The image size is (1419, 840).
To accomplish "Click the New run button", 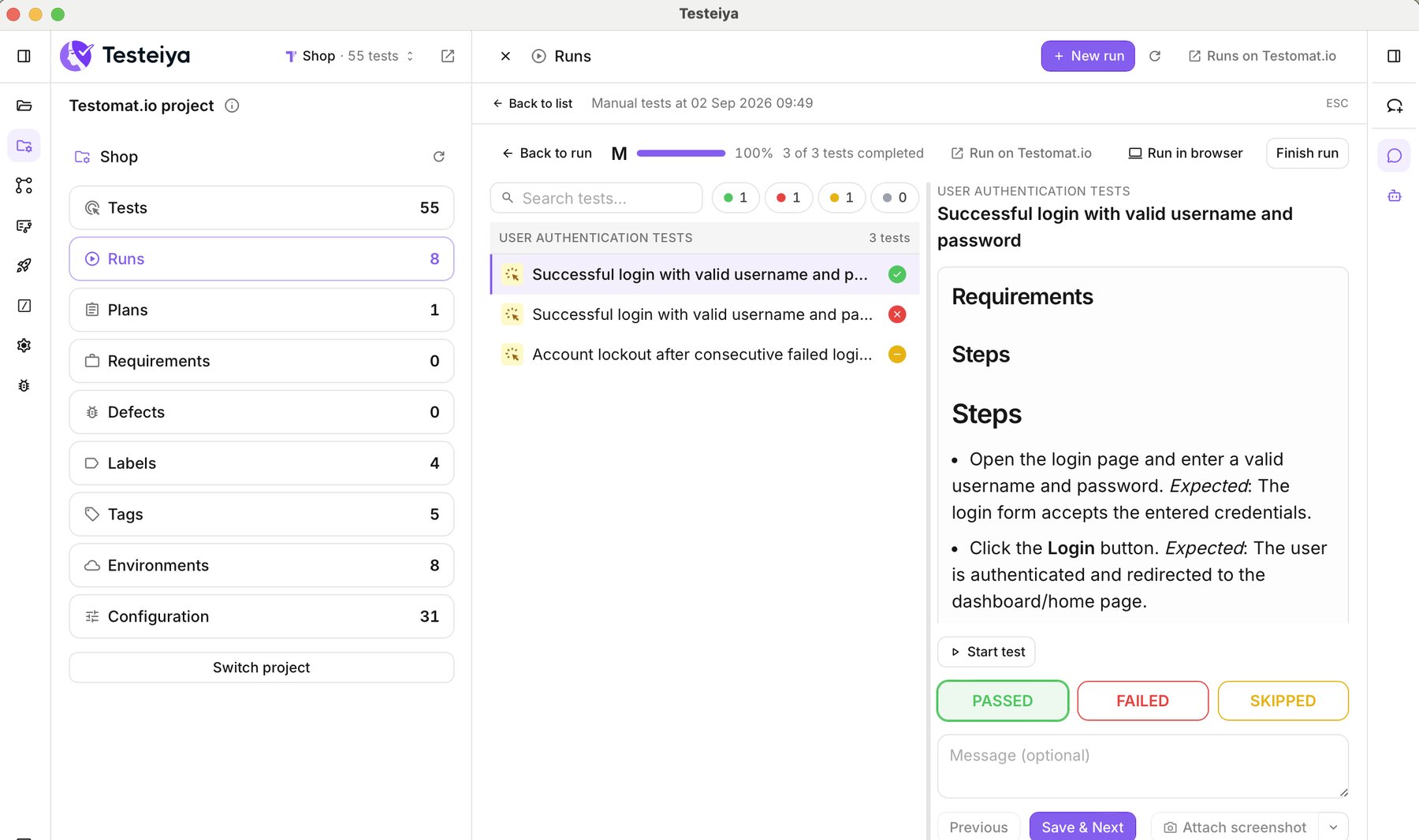I will (1088, 56).
